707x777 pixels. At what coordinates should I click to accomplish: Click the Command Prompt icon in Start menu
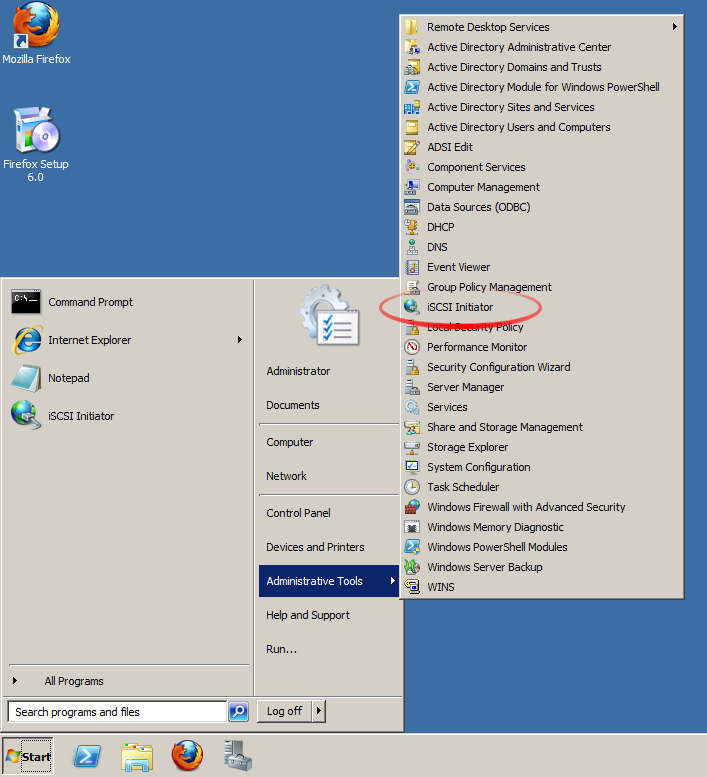click(26, 302)
